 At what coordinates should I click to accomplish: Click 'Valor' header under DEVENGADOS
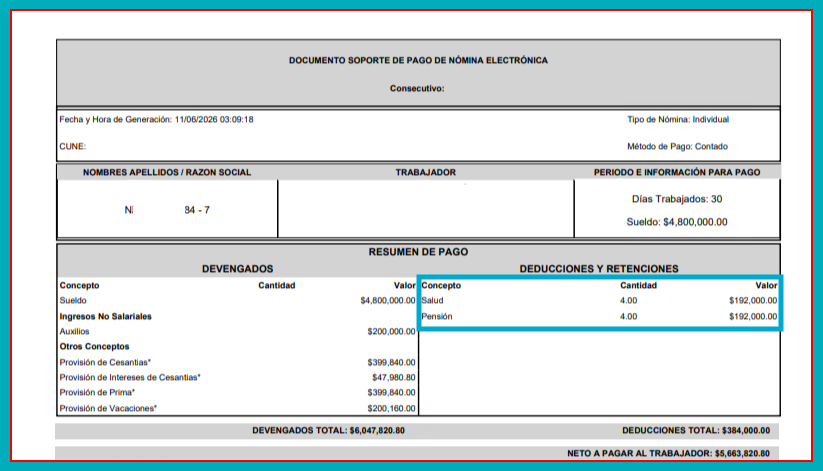pyautogui.click(x=405, y=285)
